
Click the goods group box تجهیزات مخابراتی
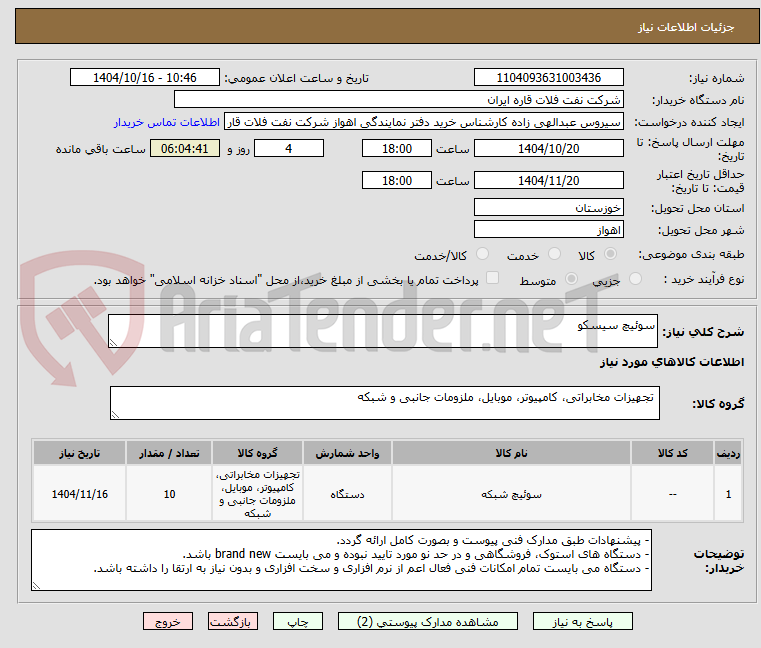384,403
